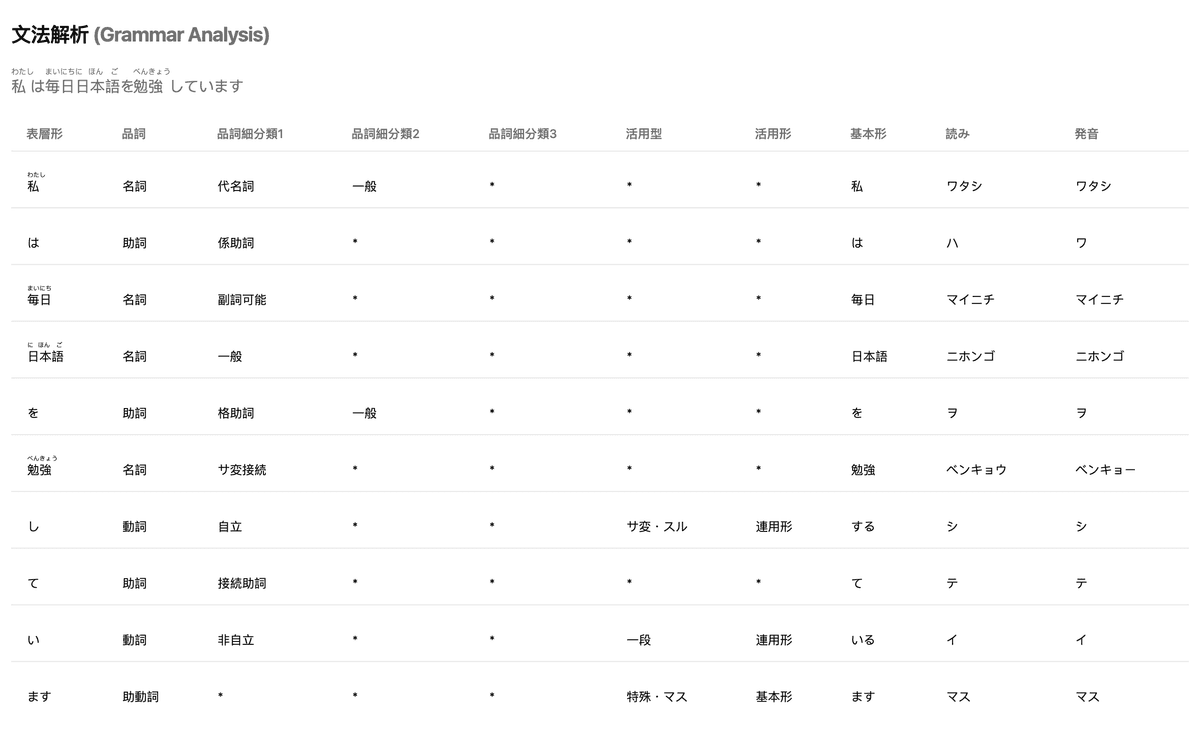Select the 品詞細分類3 column header
Image resolution: width=1200 pixels, height=743 pixels.
tap(522, 133)
